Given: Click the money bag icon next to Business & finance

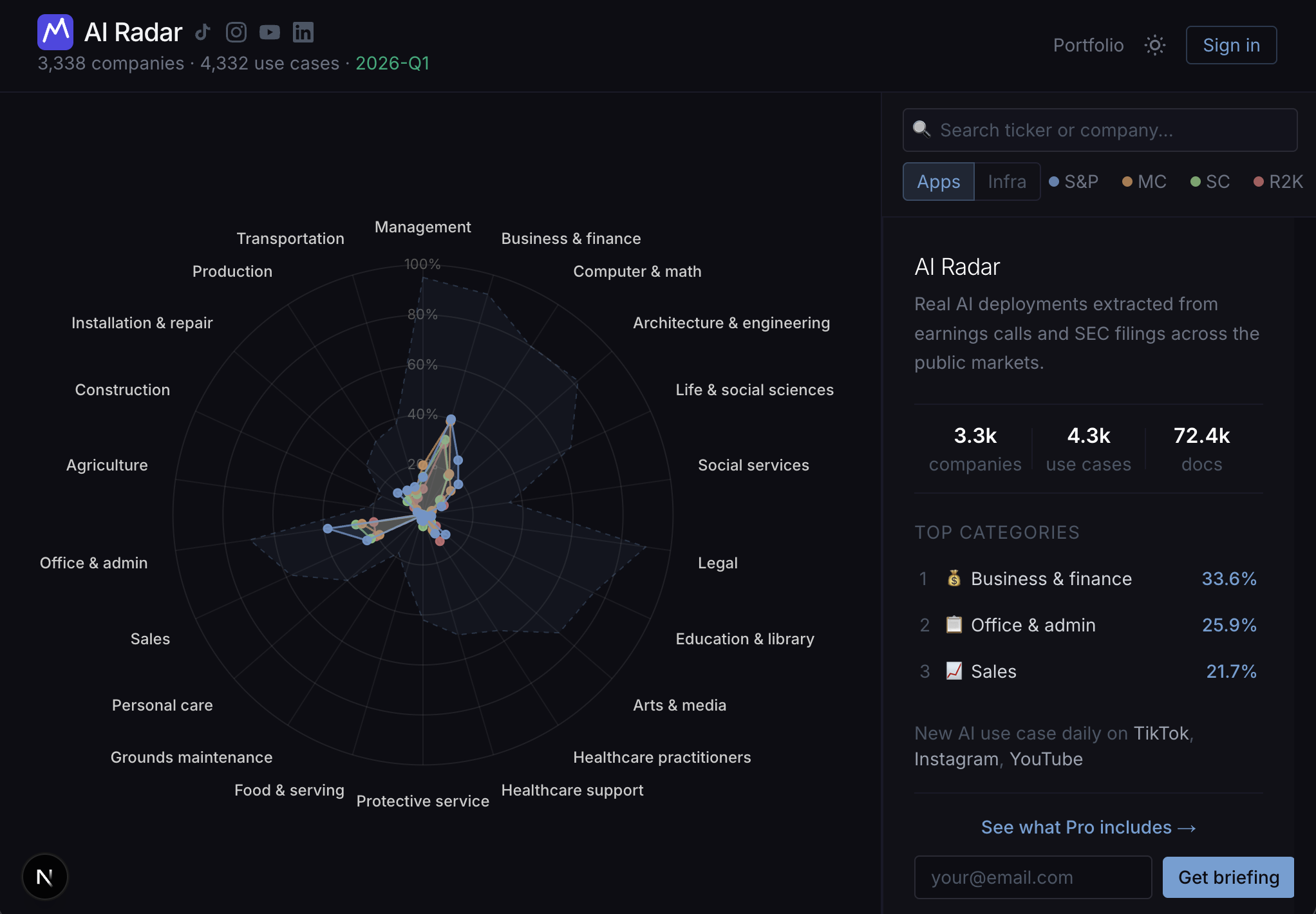Looking at the screenshot, I should [x=954, y=578].
